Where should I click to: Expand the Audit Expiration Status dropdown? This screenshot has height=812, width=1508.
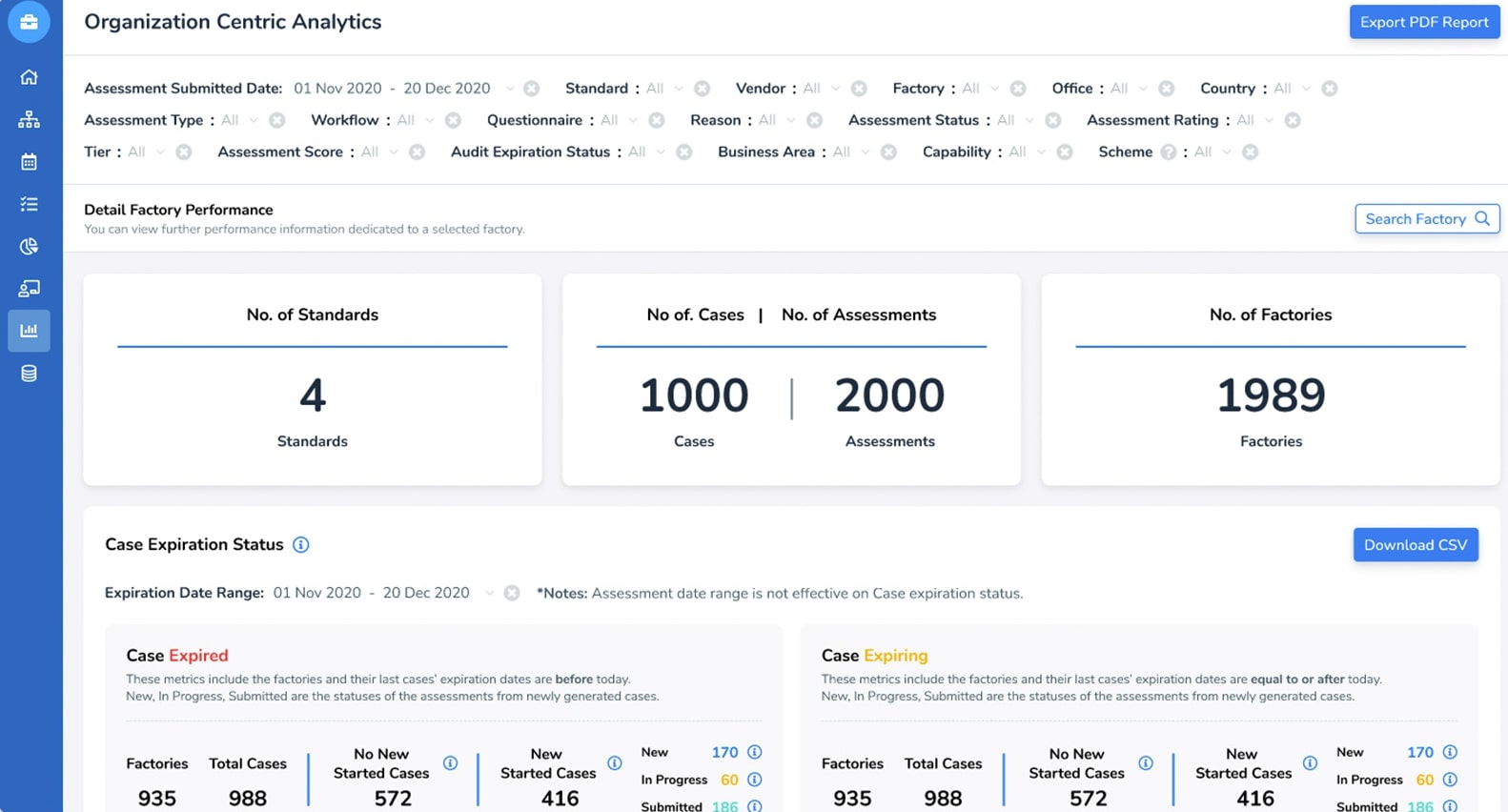pos(661,152)
